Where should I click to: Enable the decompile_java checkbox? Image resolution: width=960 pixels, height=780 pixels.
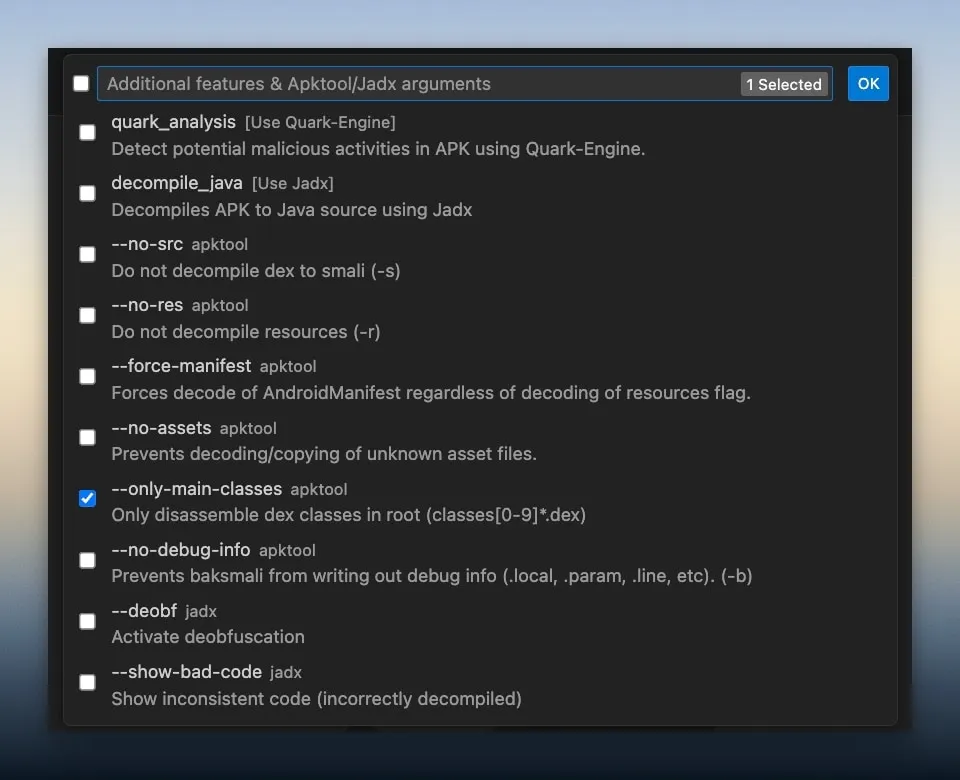pyautogui.click(x=88, y=193)
